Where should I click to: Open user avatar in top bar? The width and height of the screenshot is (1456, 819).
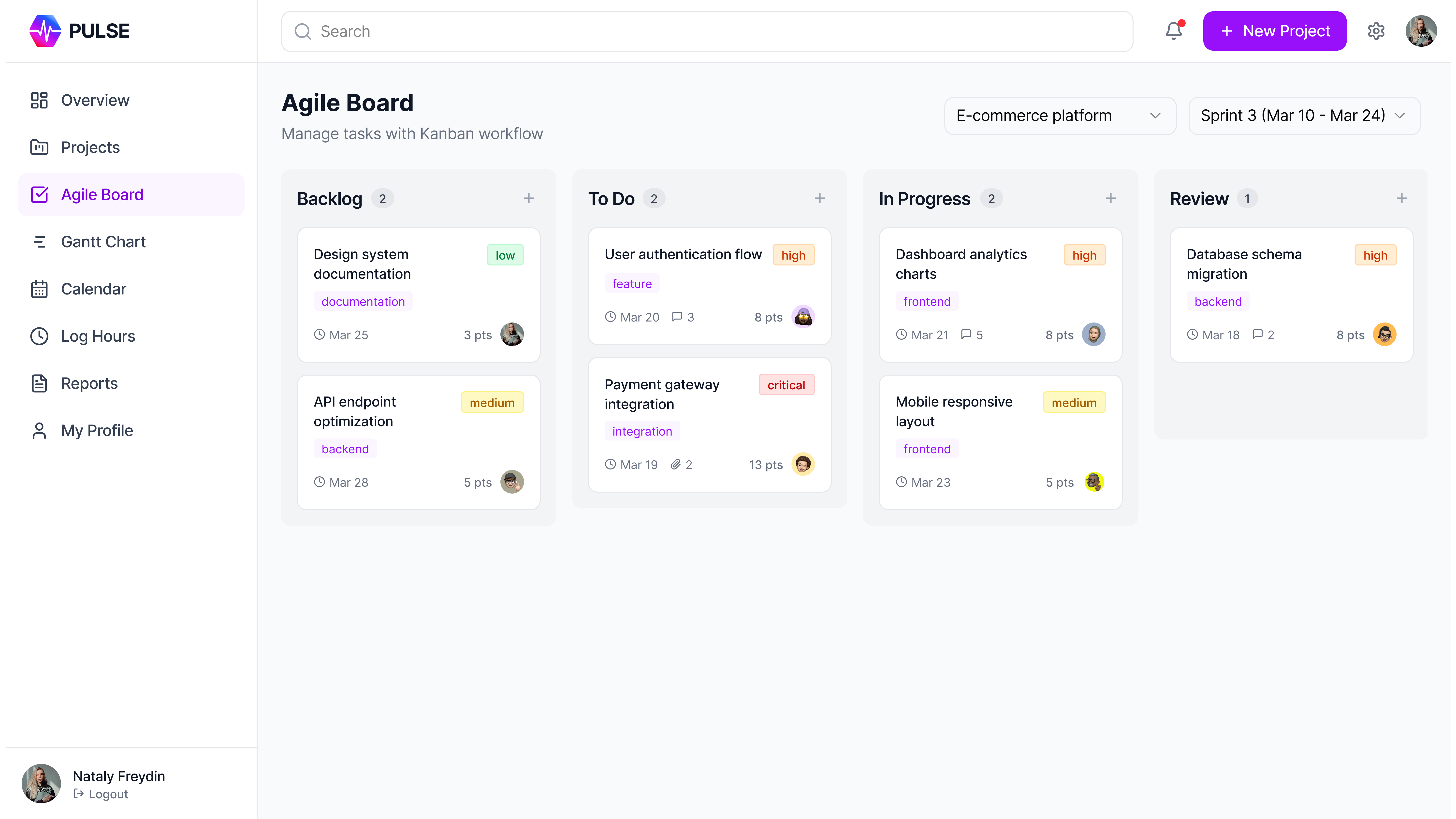tap(1421, 31)
